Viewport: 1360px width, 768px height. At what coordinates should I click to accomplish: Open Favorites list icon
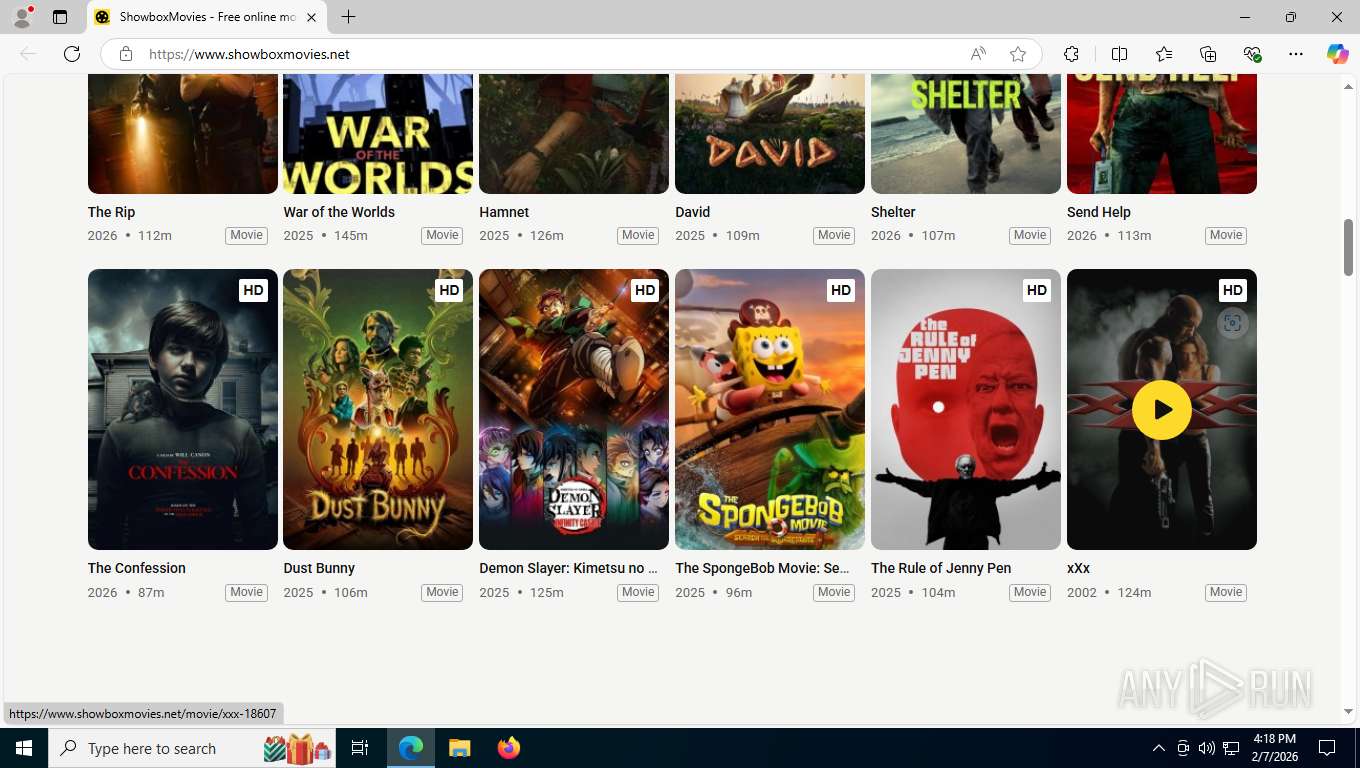click(x=1164, y=54)
